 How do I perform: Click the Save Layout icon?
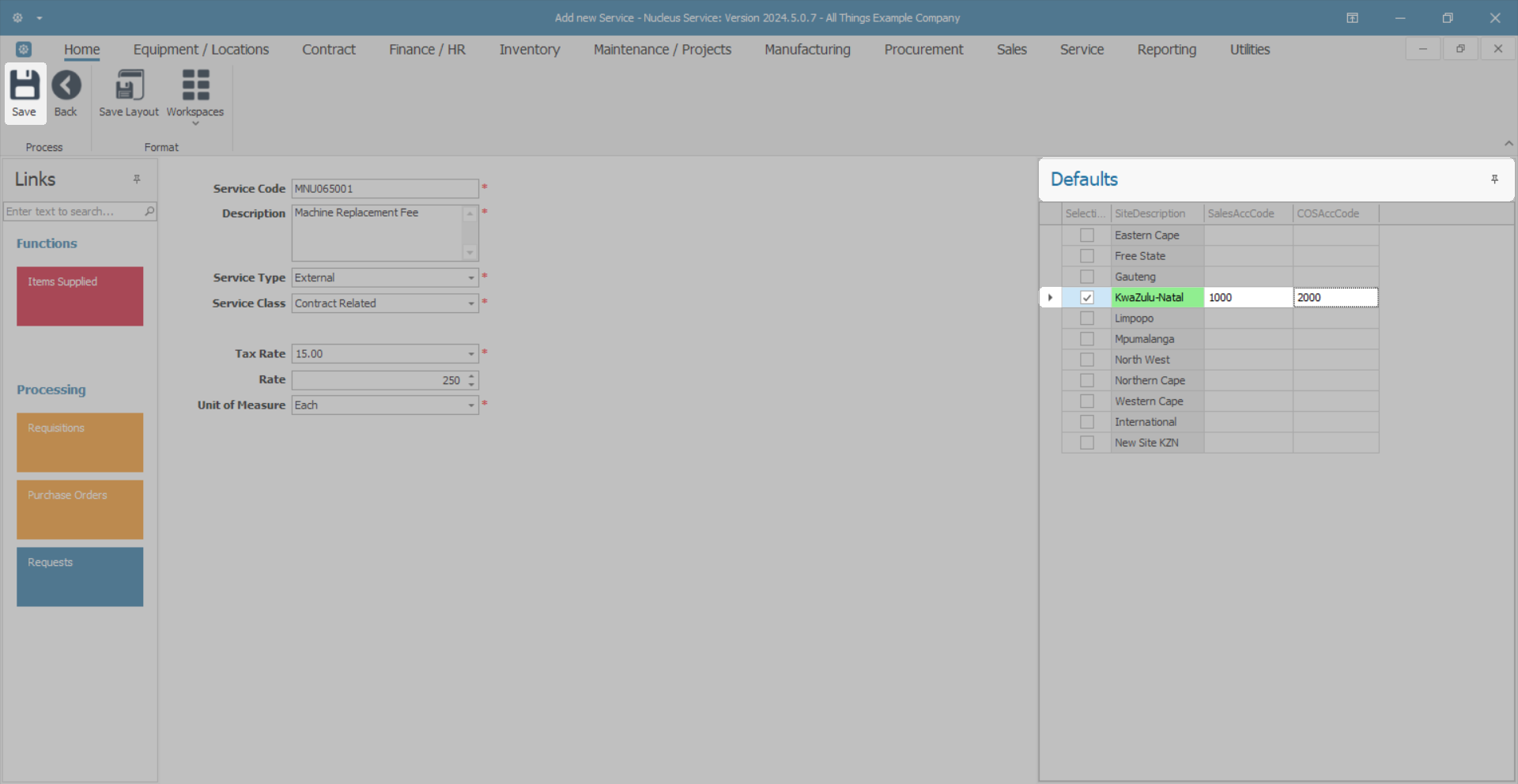[x=129, y=85]
